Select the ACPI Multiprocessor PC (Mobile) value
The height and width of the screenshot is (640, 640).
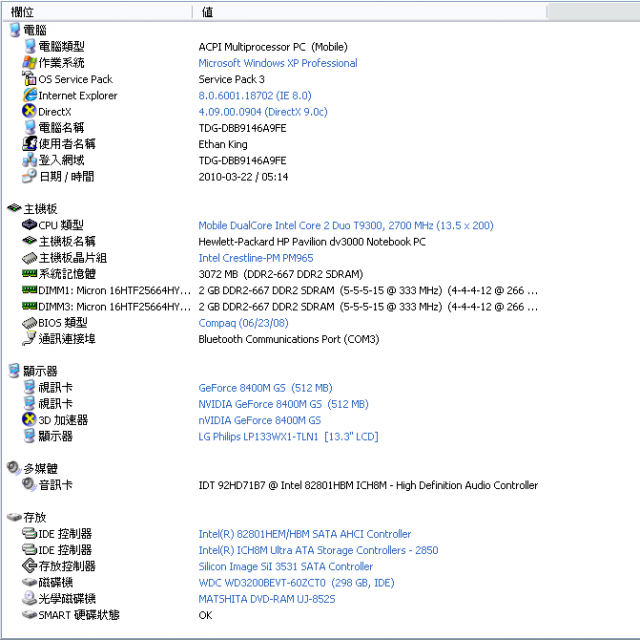[x=273, y=47]
